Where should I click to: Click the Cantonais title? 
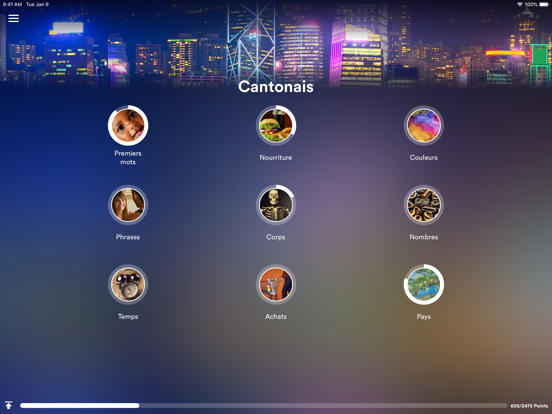coord(276,87)
